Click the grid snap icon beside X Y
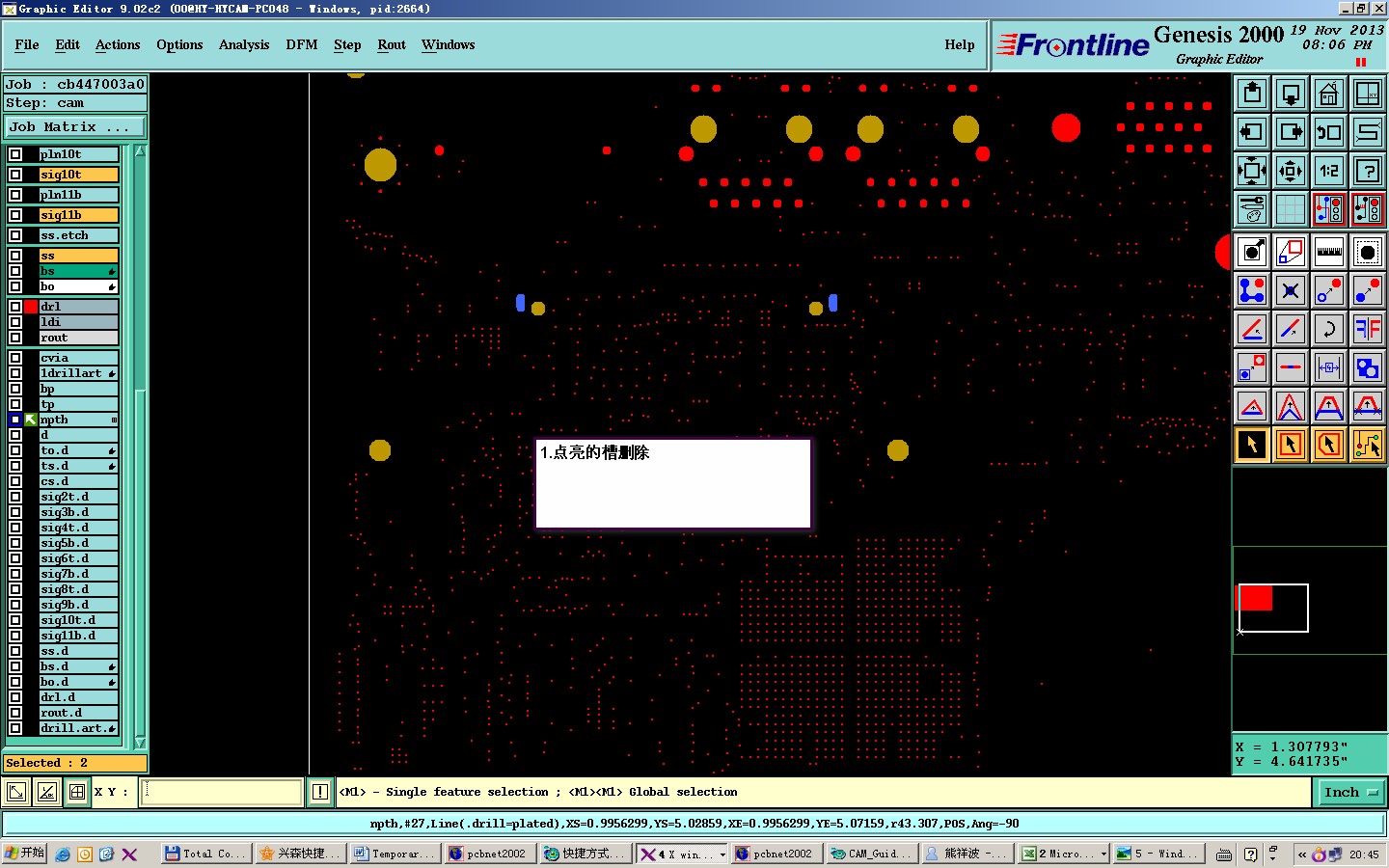The height and width of the screenshot is (868, 1389). (77, 793)
